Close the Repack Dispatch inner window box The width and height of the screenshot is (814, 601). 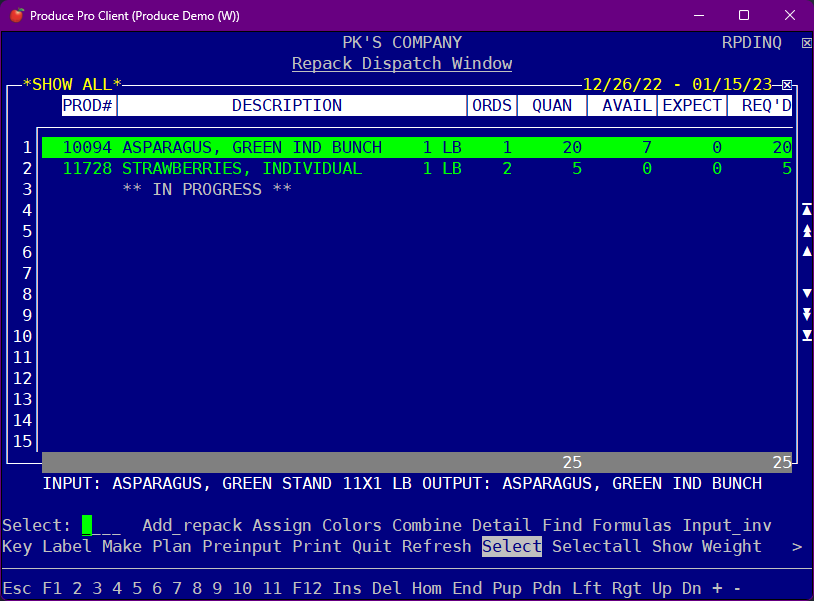pyautogui.click(x=787, y=85)
